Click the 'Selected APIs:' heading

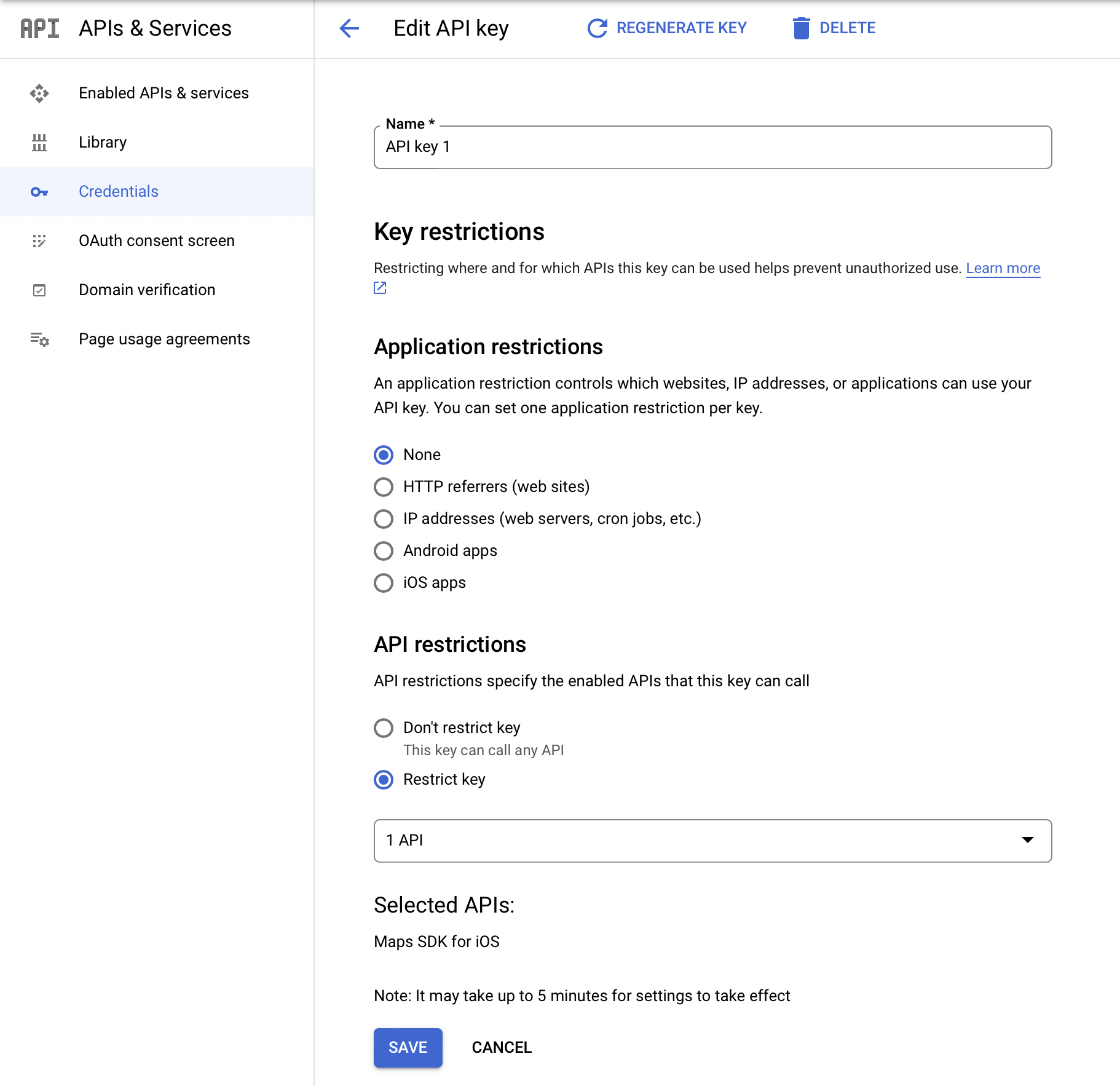point(444,905)
